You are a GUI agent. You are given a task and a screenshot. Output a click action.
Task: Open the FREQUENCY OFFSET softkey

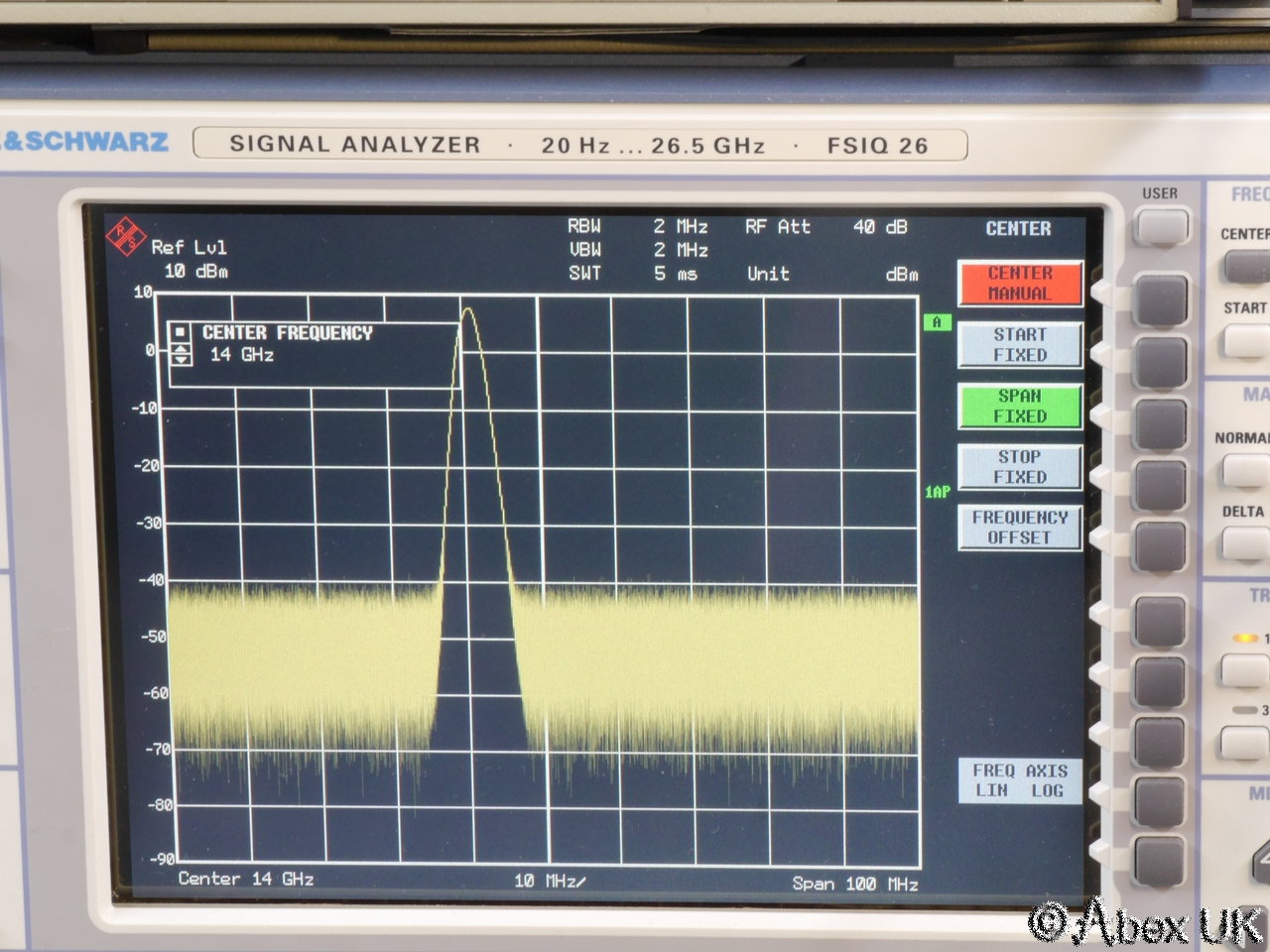click(1019, 528)
